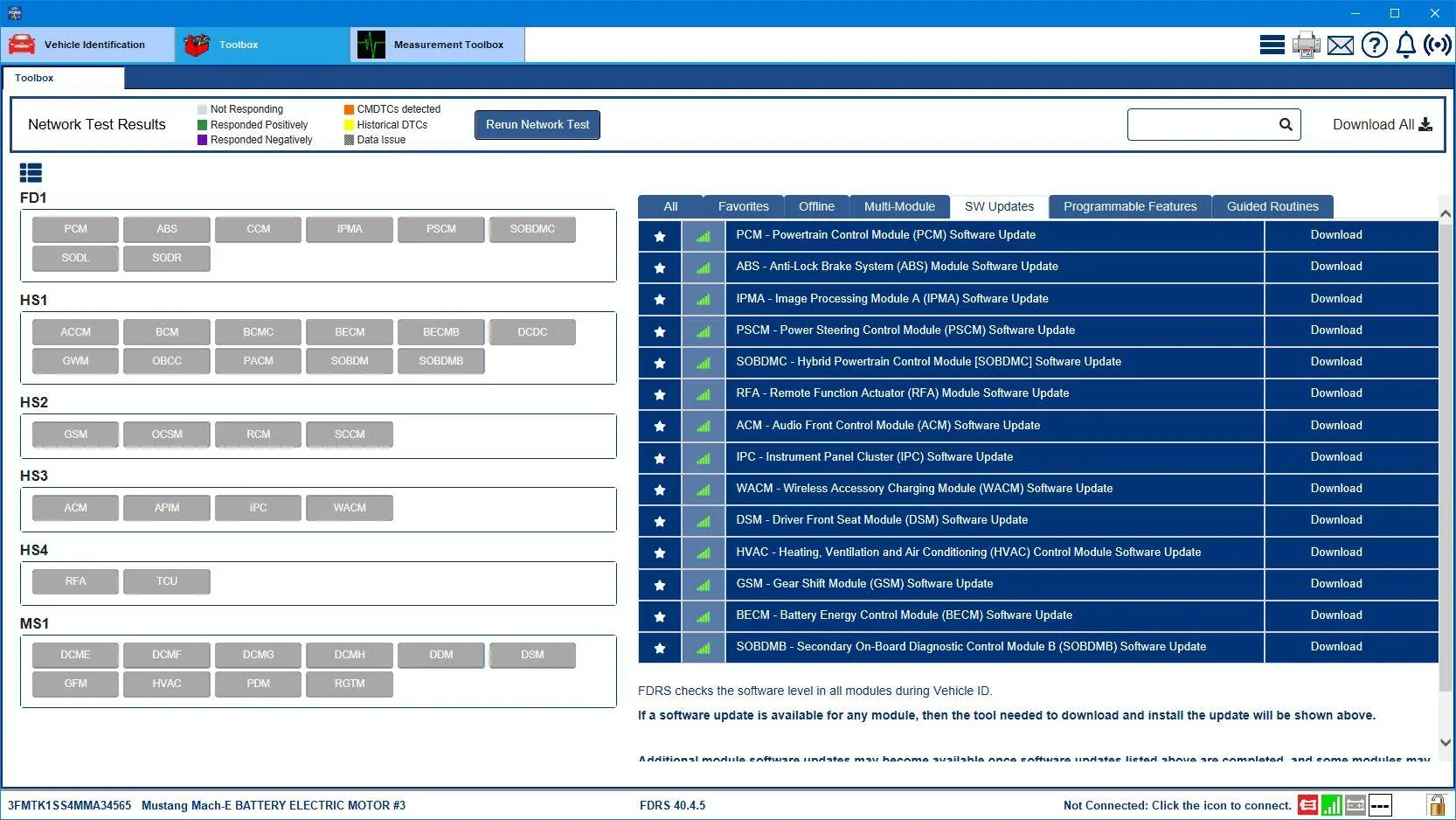The width and height of the screenshot is (1456, 820).
Task: Click the signal bars icon in the DSM row
Action: (x=704, y=521)
